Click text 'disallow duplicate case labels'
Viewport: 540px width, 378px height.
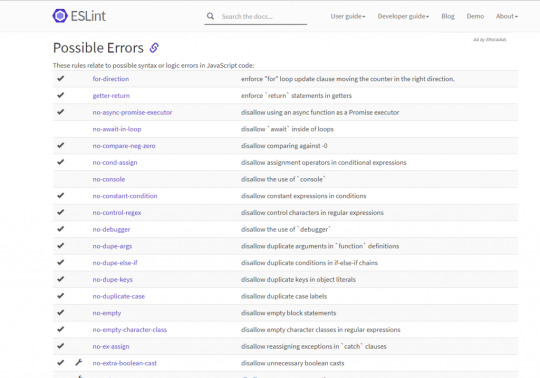click(284, 296)
